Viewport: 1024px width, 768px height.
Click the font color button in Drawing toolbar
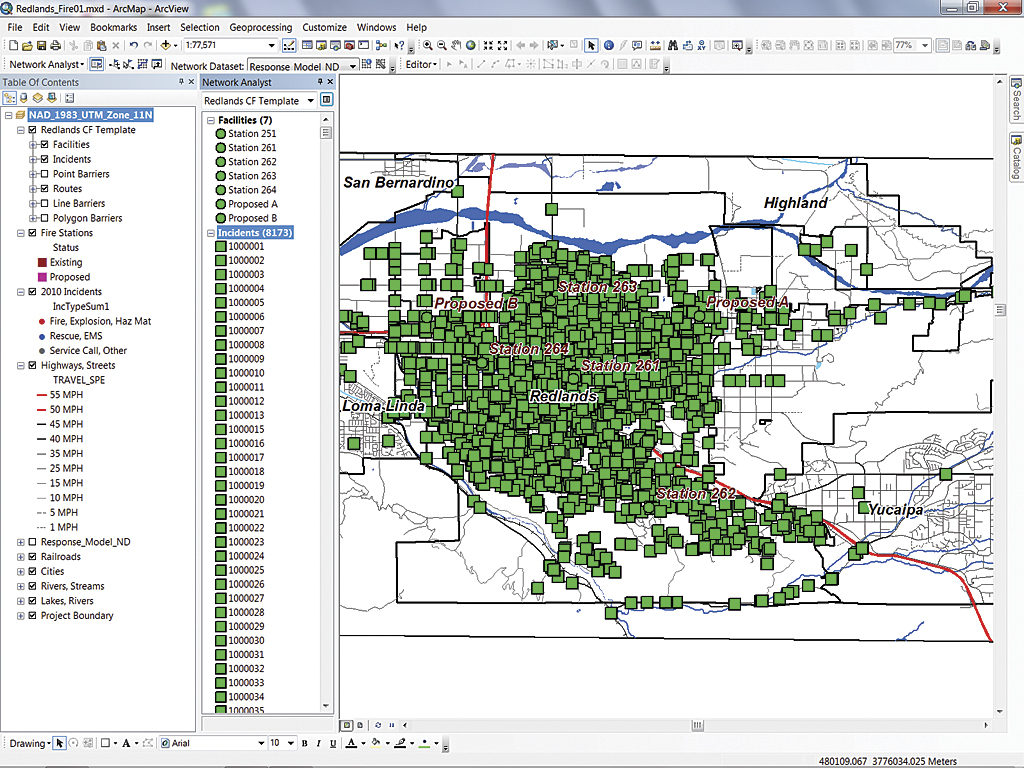point(352,743)
